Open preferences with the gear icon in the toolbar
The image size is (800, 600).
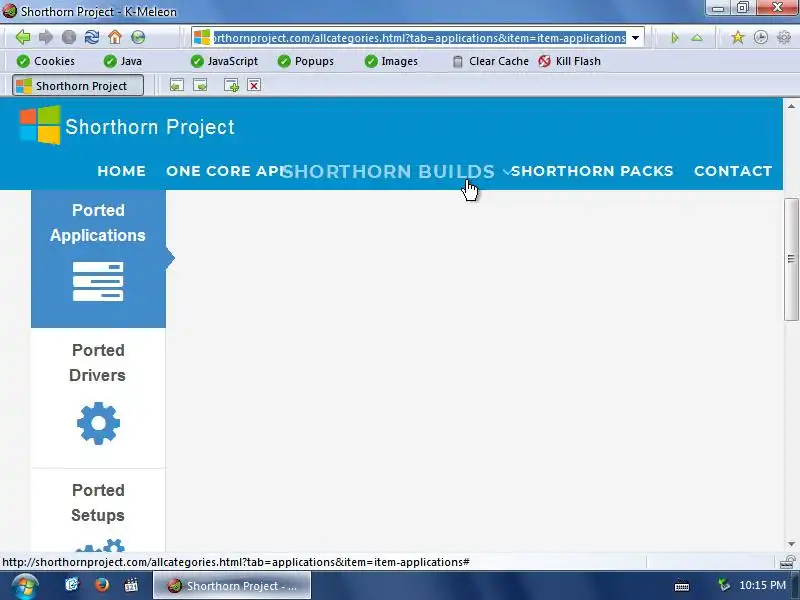[784, 37]
